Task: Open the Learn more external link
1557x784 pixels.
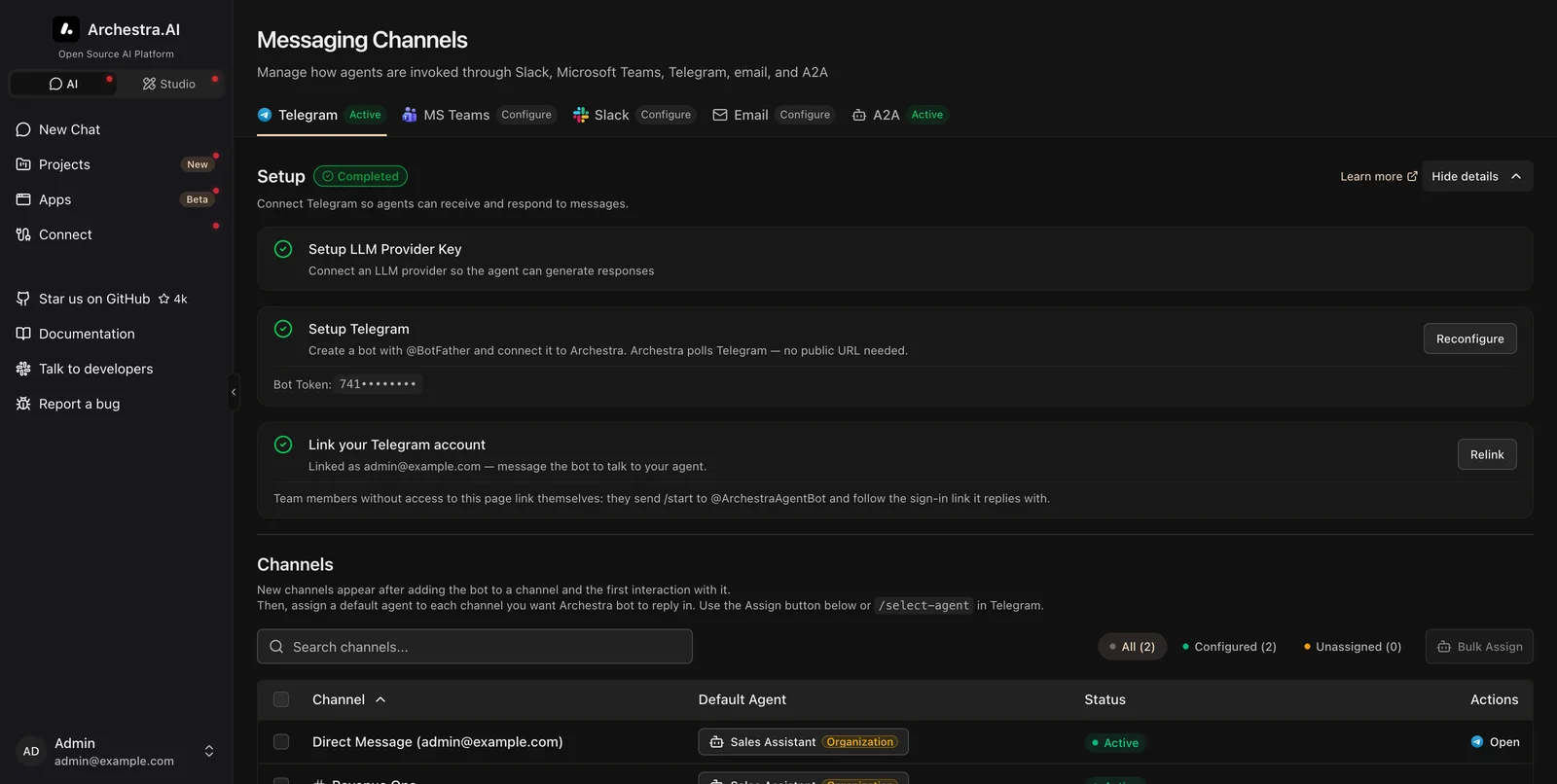Action: (1379, 176)
